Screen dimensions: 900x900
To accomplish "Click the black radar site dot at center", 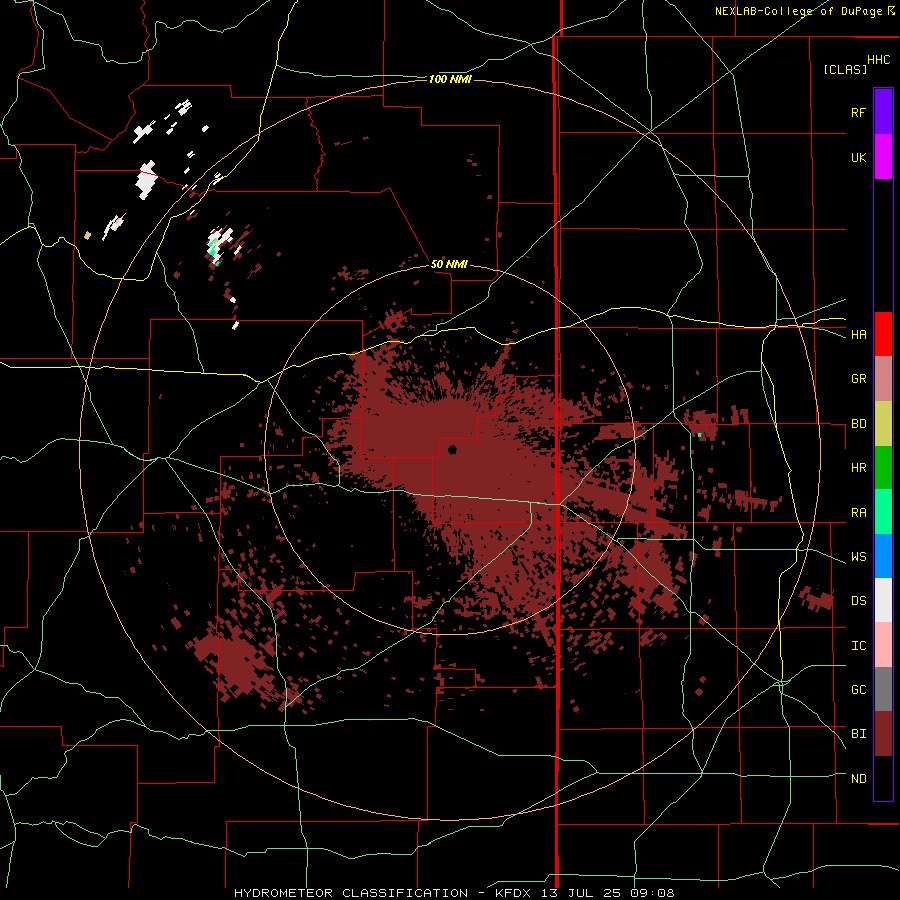I will (452, 449).
